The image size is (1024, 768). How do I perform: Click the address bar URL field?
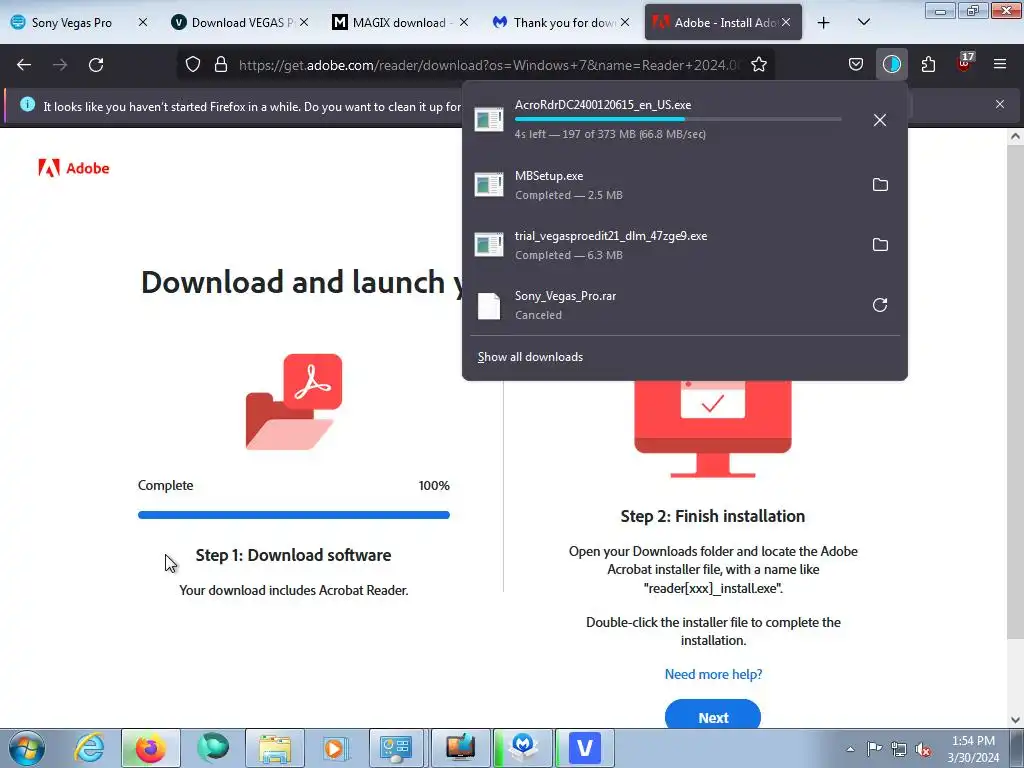point(490,65)
